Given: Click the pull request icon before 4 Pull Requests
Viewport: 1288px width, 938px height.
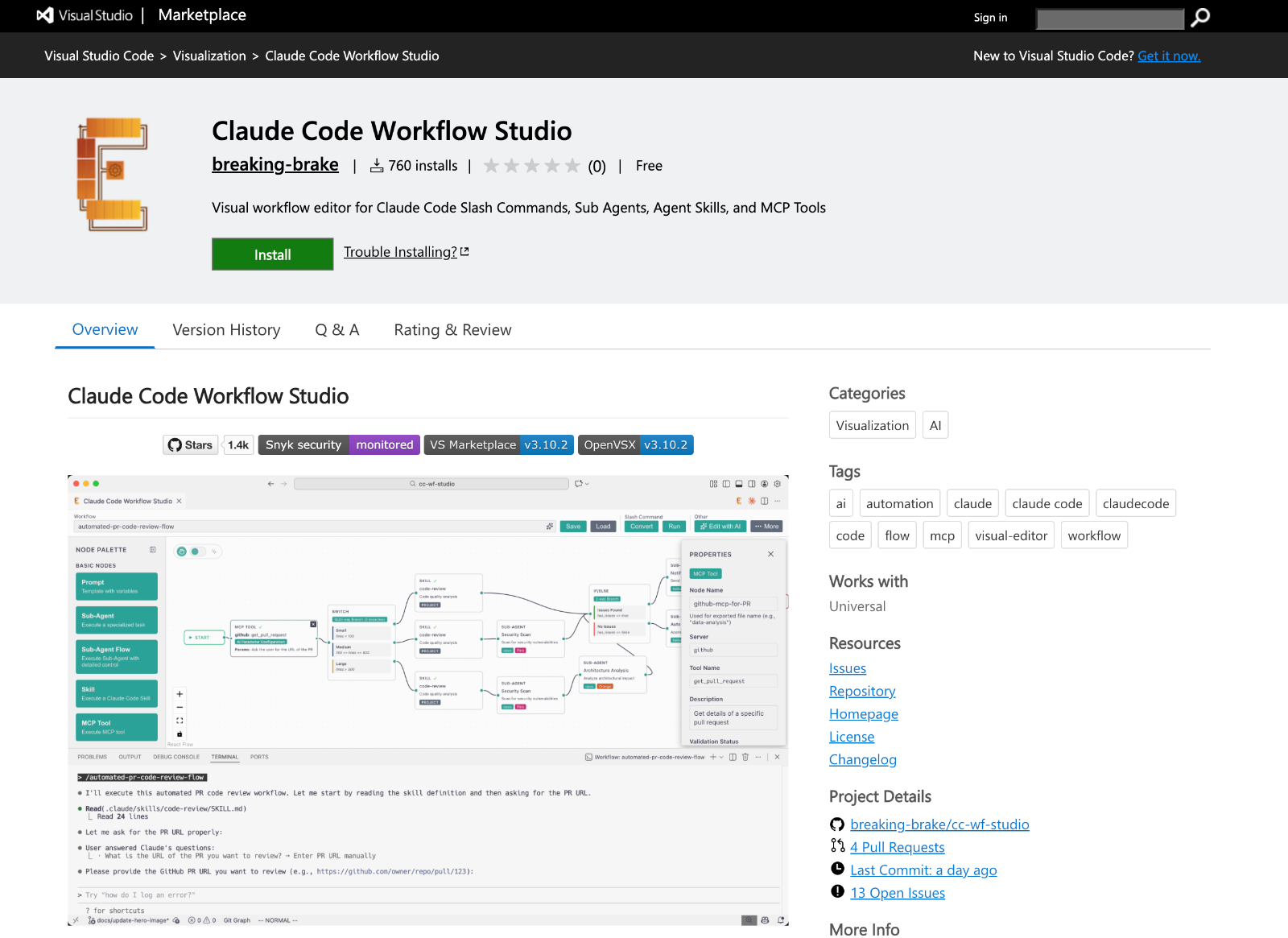Looking at the screenshot, I should click(837, 846).
